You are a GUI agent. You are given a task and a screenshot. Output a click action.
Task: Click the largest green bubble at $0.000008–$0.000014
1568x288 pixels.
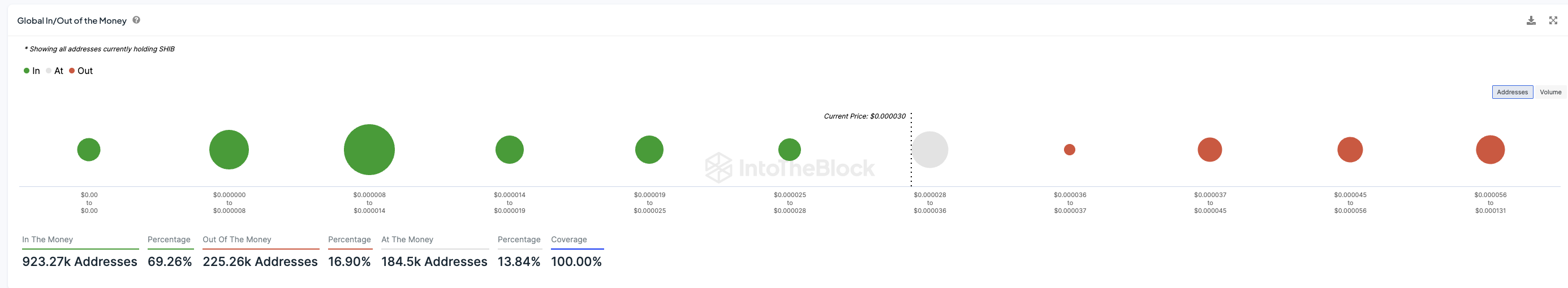pyautogui.click(x=369, y=150)
